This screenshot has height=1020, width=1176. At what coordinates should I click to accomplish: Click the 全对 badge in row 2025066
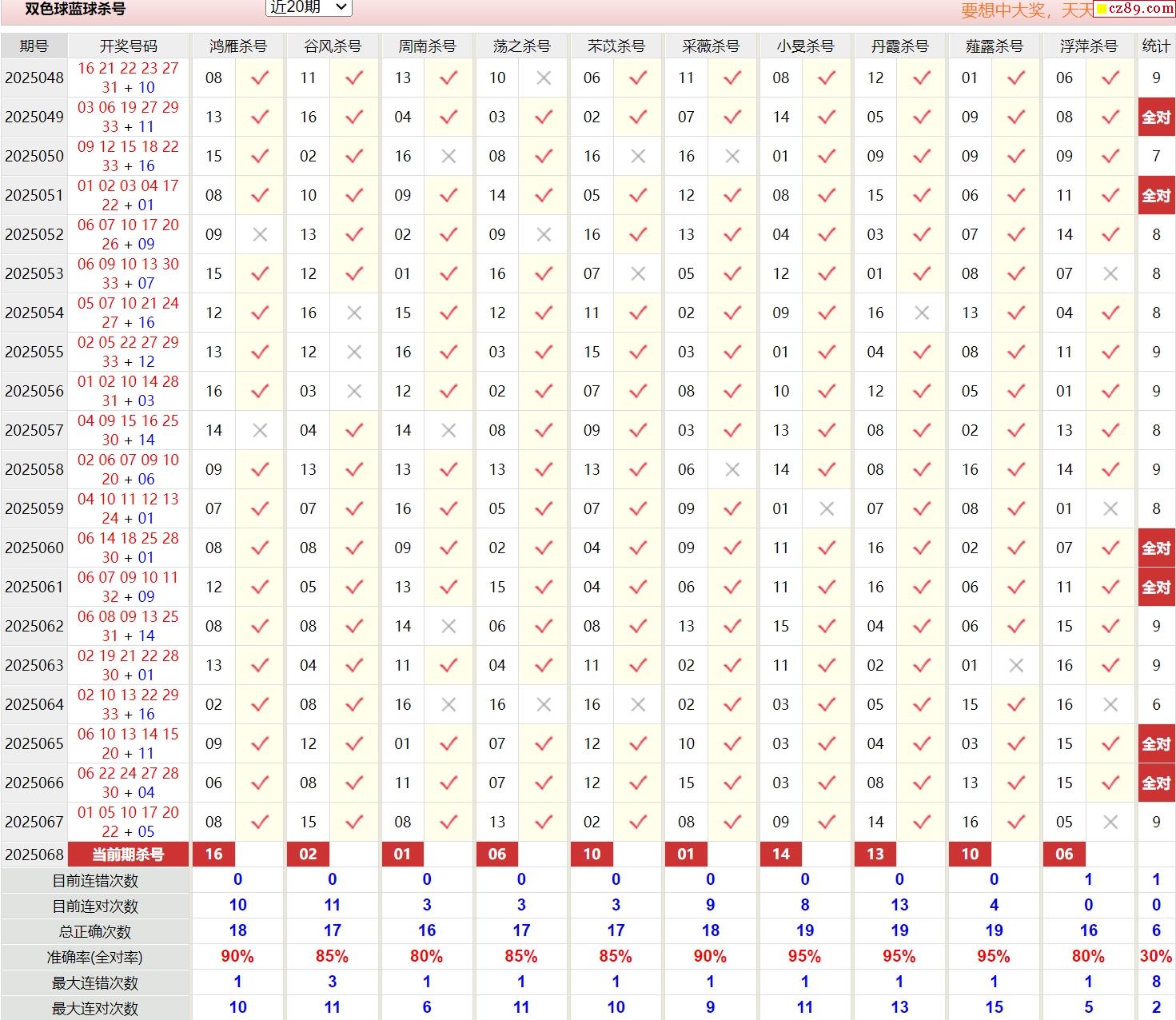[x=1156, y=783]
